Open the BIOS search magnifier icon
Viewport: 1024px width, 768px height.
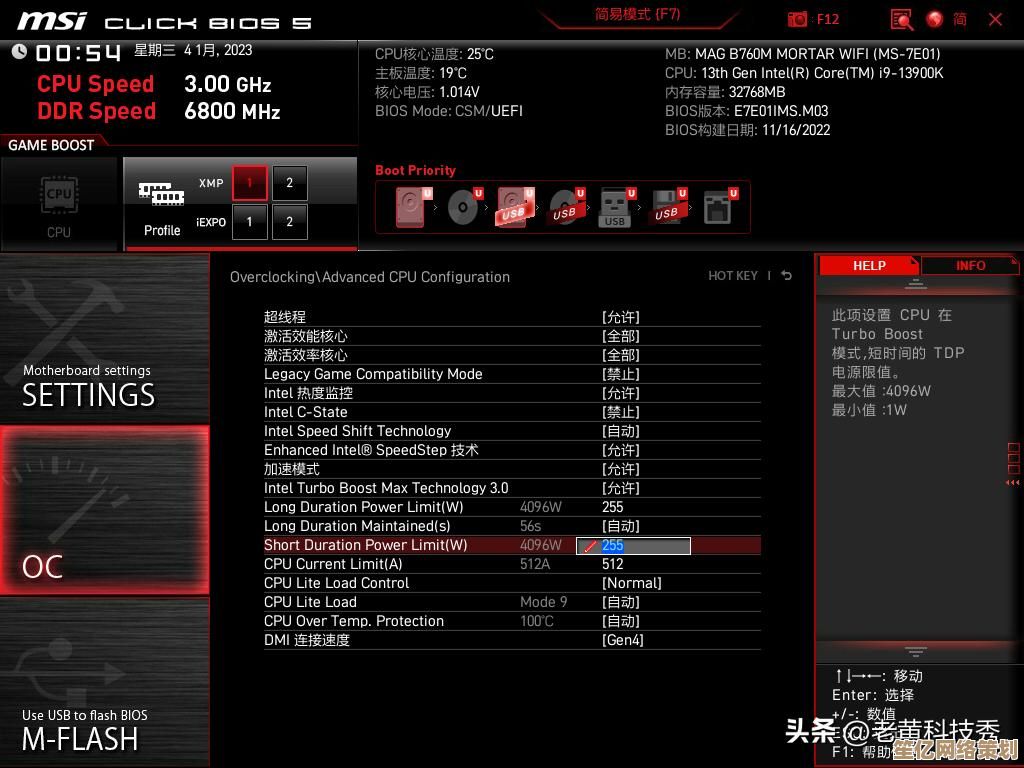coord(902,19)
